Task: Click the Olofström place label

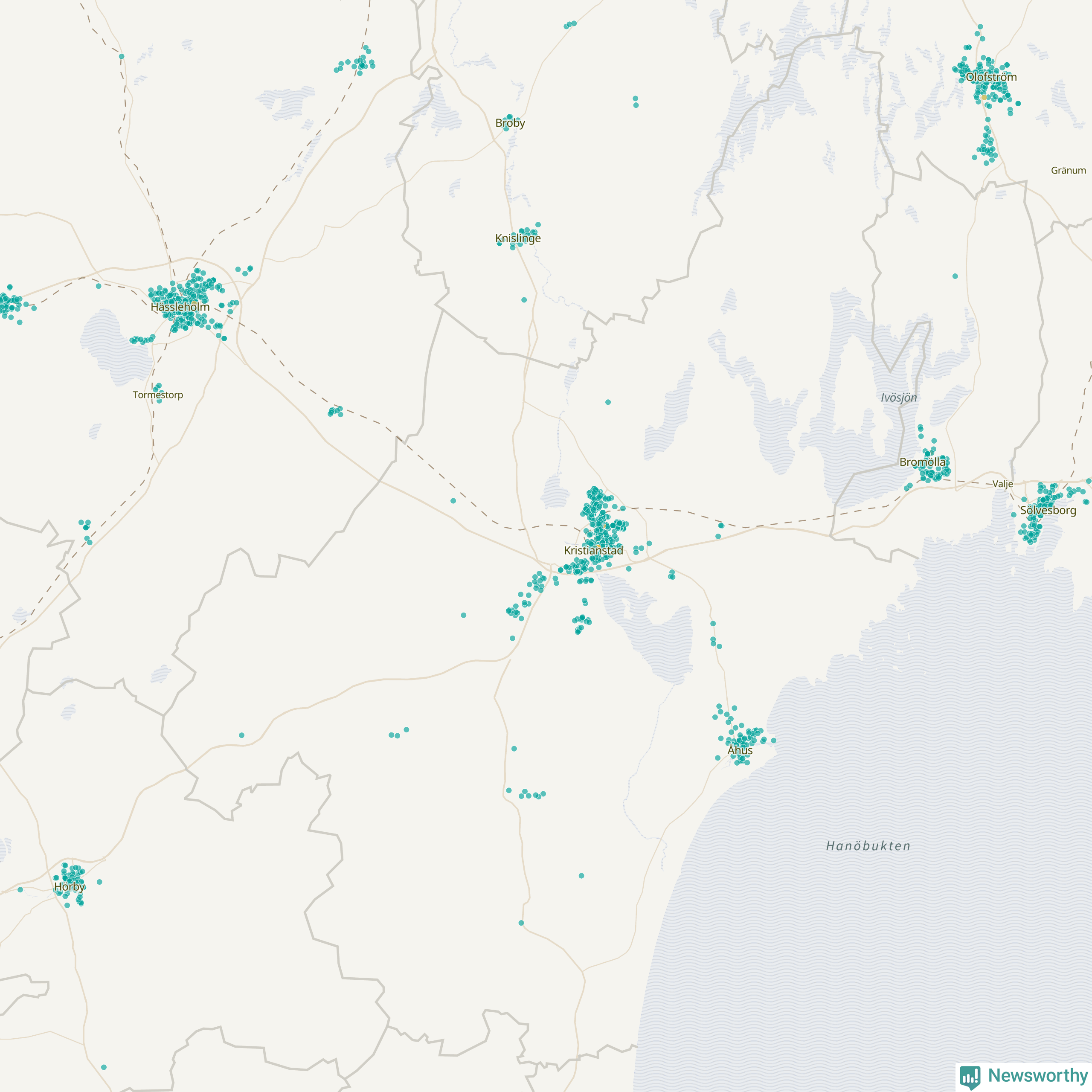Action: pyautogui.click(x=991, y=77)
